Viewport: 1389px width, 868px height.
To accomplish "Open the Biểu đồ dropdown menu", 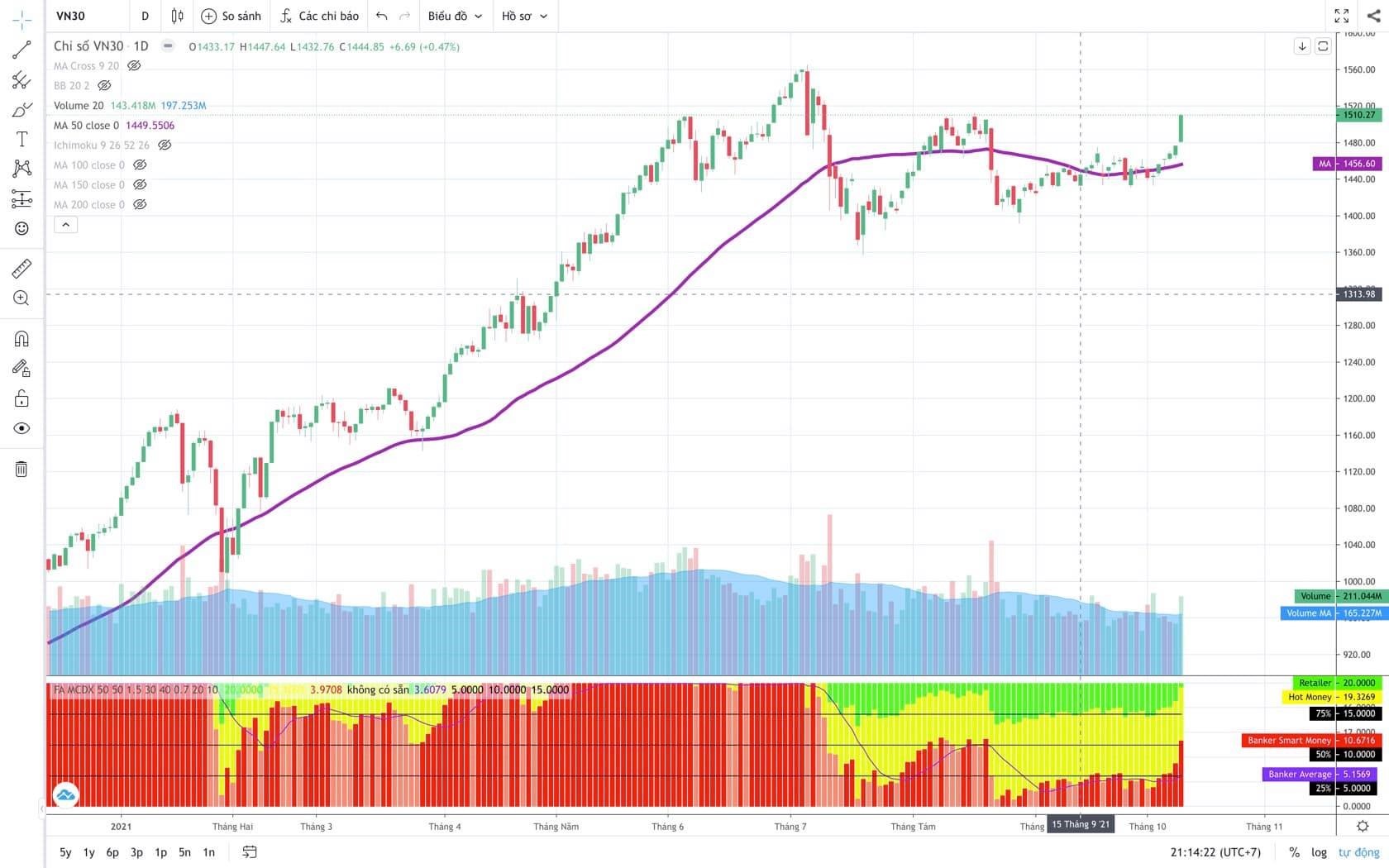I will click(455, 16).
